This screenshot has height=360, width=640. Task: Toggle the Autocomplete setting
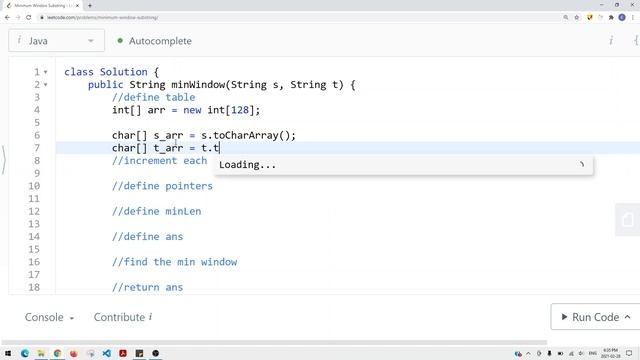[x=155, y=41]
